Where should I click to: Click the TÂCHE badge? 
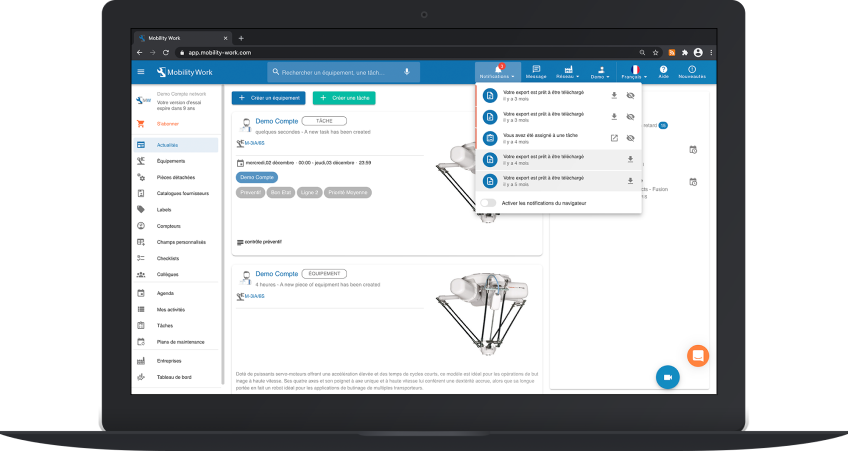pyautogui.click(x=324, y=121)
